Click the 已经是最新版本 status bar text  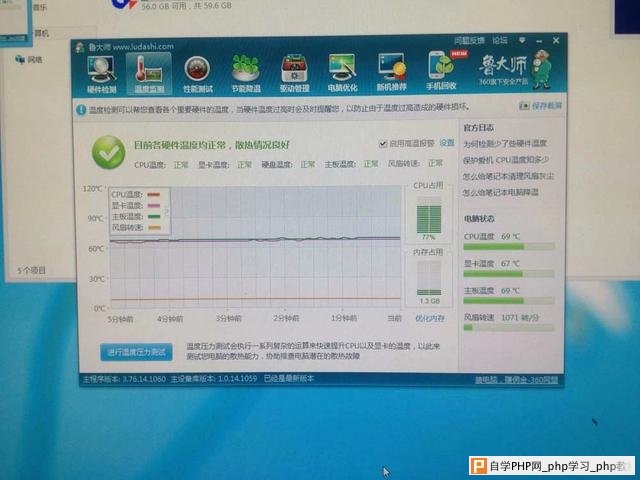coord(289,379)
